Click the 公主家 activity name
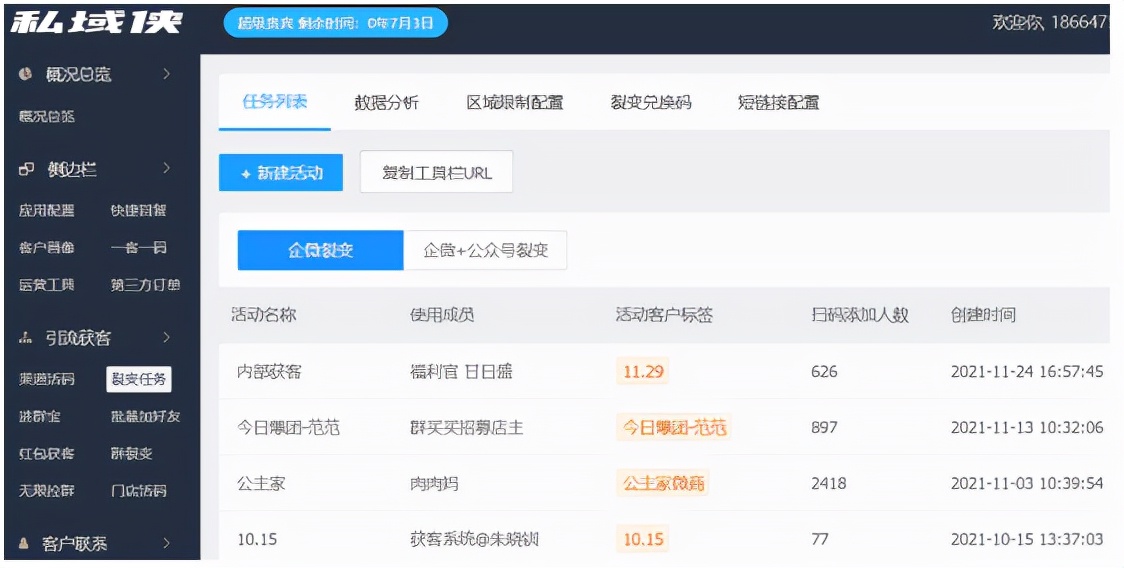This screenshot has width=1124, height=568. click(x=261, y=483)
